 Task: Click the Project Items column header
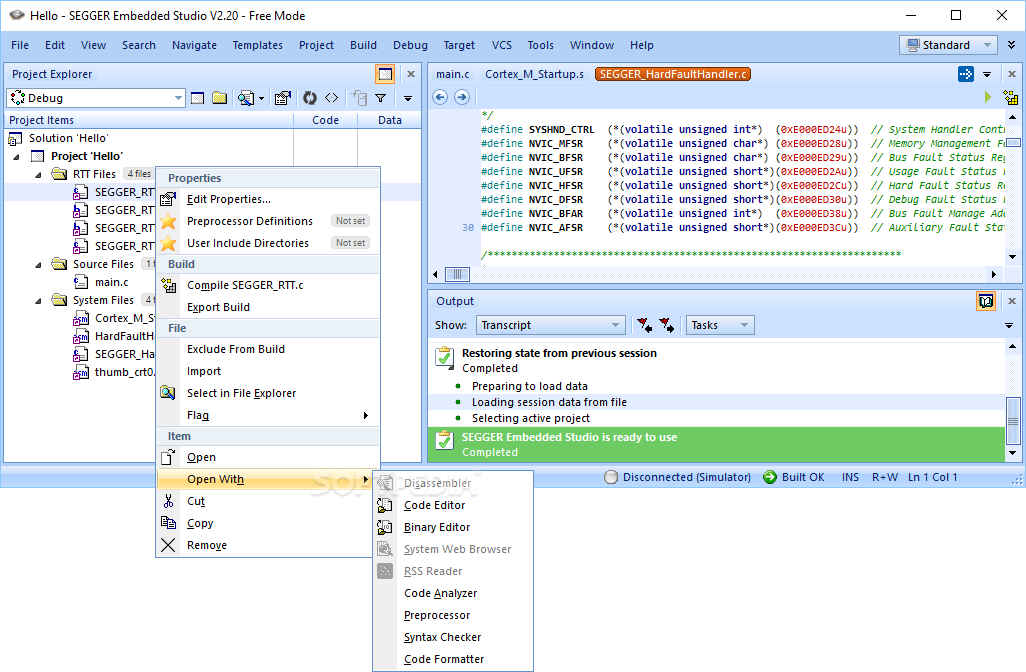tap(149, 120)
